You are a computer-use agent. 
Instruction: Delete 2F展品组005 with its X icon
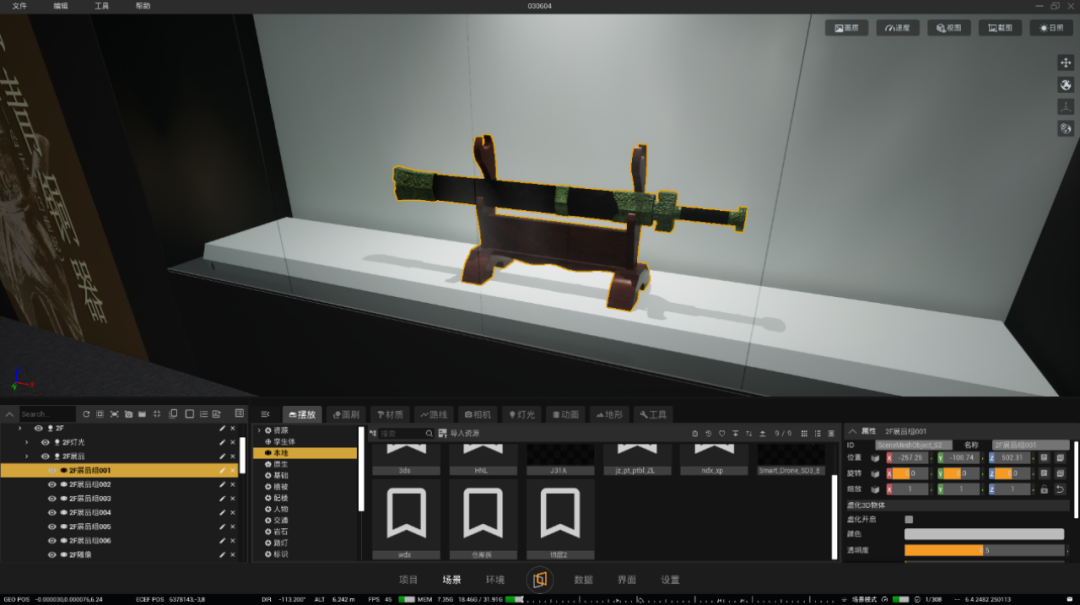coord(233,526)
